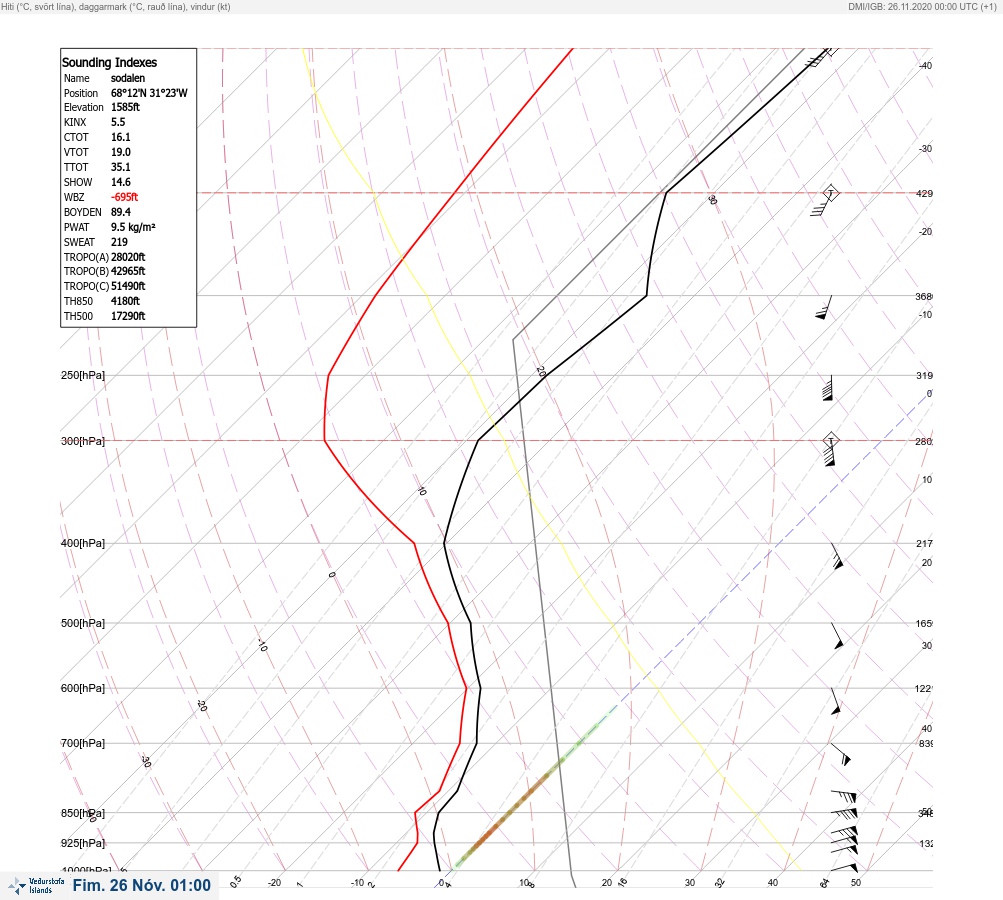Click the 'Sounding Indexes' title

tap(109, 63)
